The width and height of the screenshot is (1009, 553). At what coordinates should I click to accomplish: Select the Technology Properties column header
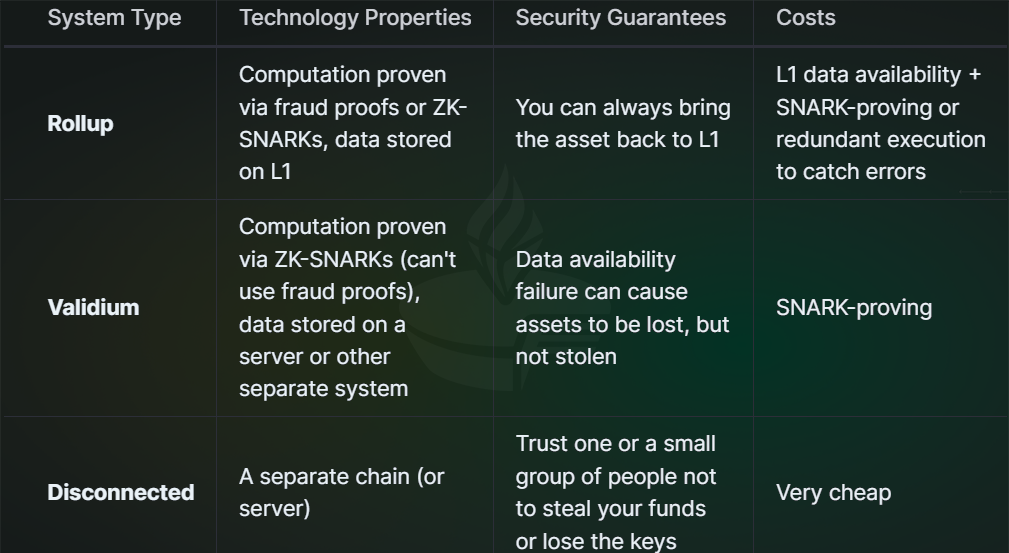[355, 17]
